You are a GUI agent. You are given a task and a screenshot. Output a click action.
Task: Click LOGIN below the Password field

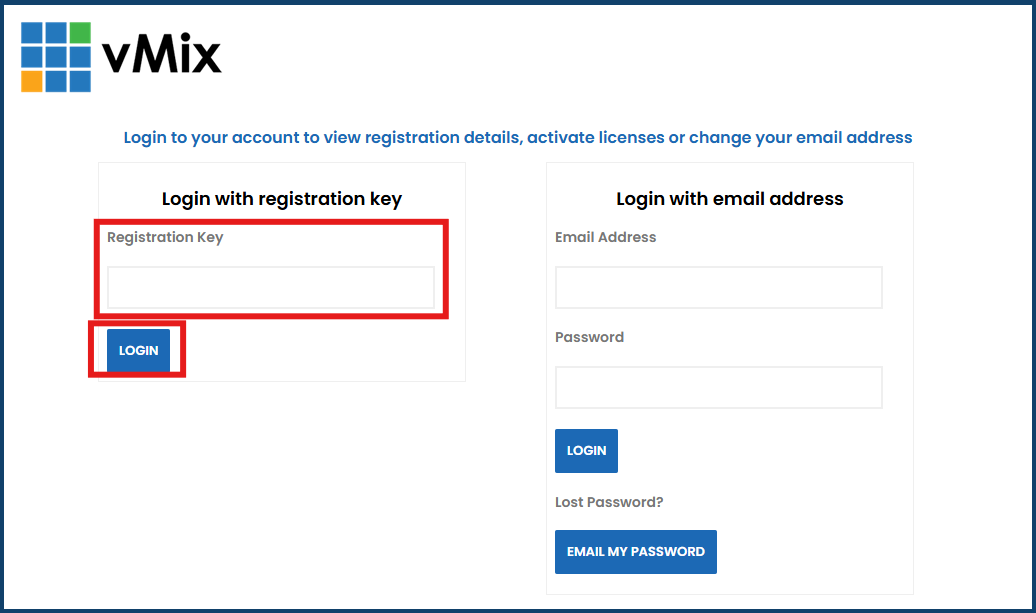click(x=586, y=451)
